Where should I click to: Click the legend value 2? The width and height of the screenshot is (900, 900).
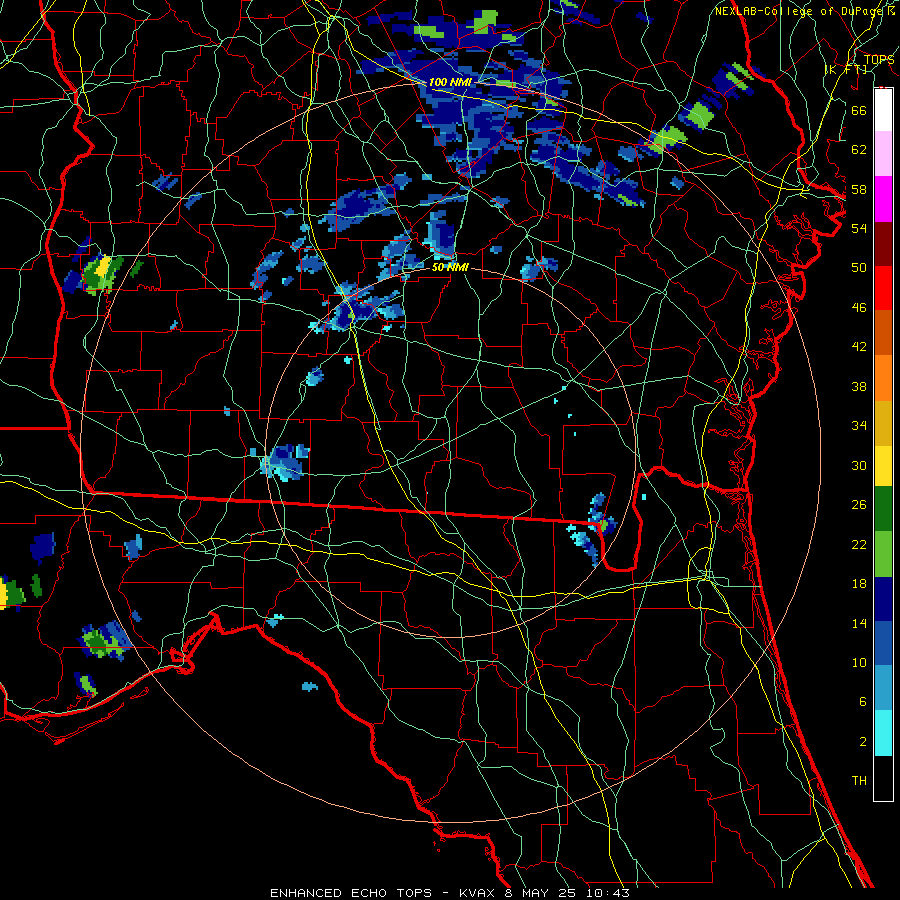862,742
